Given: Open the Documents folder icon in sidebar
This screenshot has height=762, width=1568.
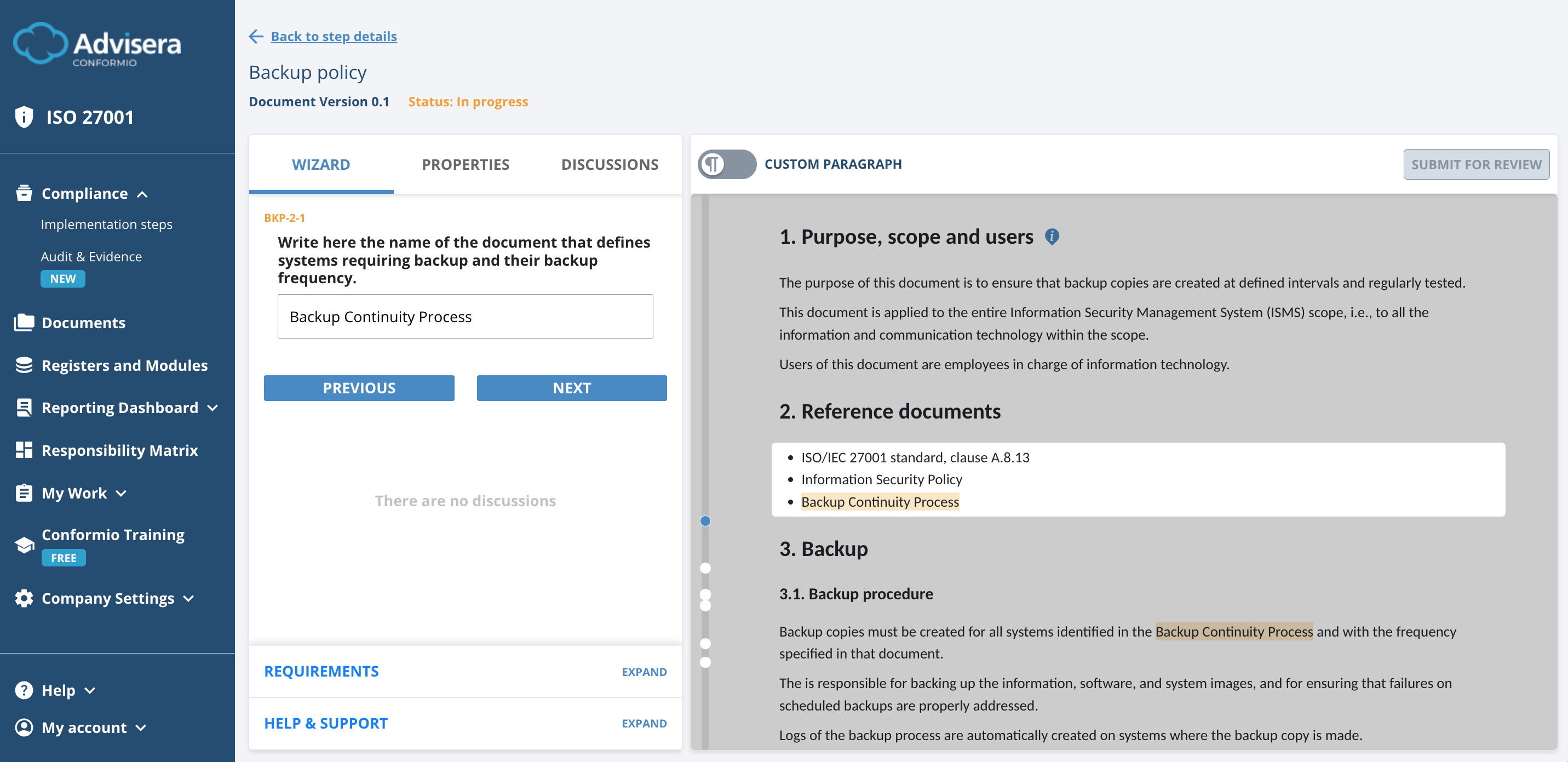Looking at the screenshot, I should 23,322.
